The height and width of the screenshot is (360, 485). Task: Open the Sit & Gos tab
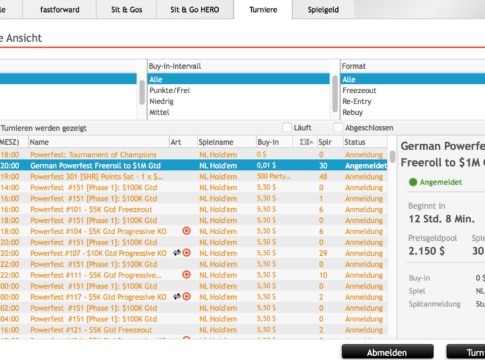tap(127, 9)
